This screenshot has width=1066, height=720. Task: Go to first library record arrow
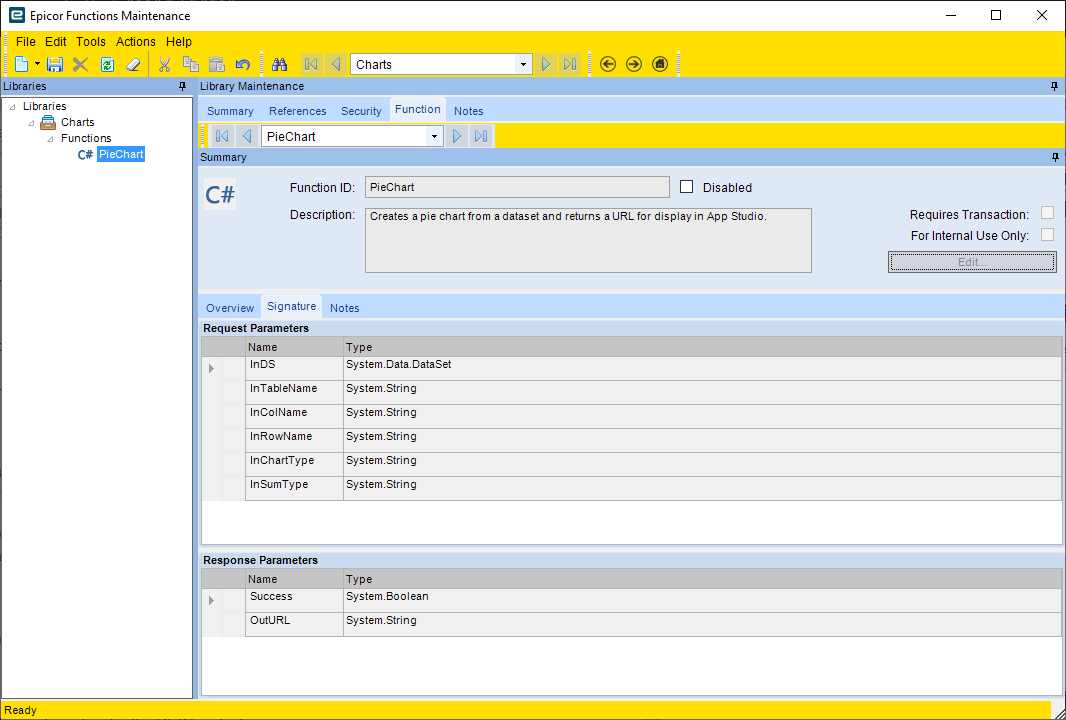[x=311, y=65]
